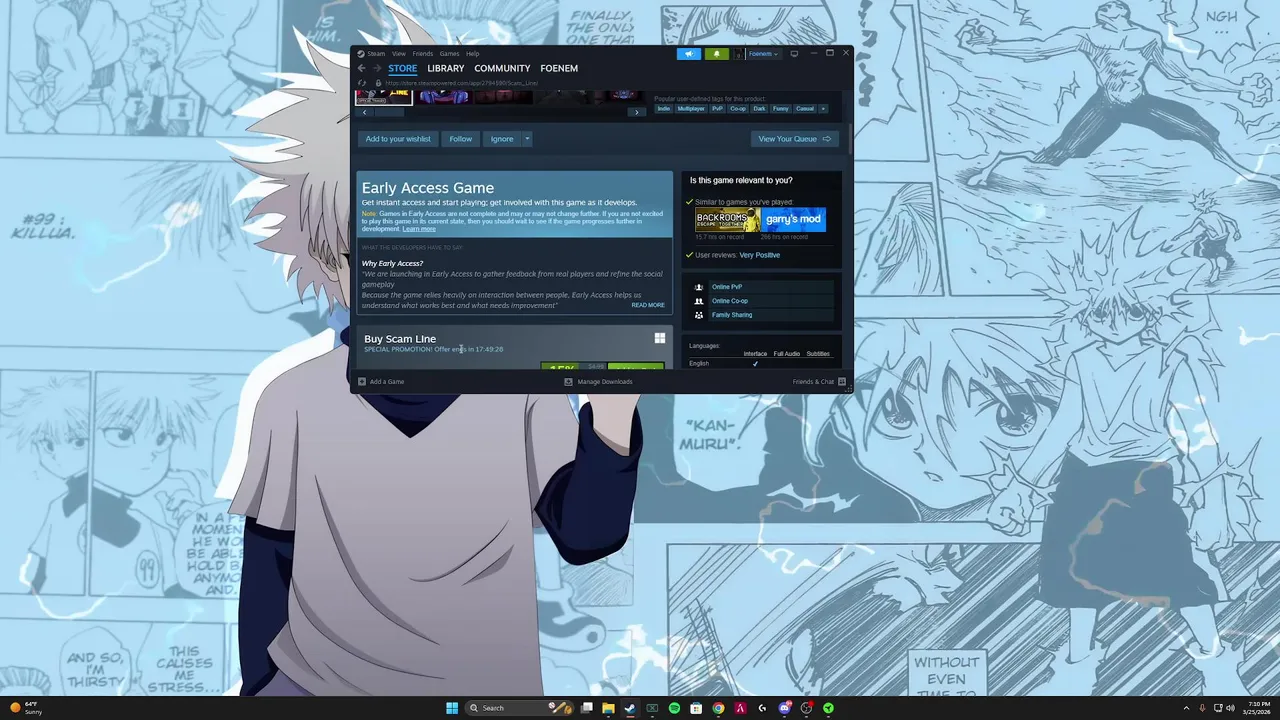Click the Multiplayer tag

click(691, 109)
